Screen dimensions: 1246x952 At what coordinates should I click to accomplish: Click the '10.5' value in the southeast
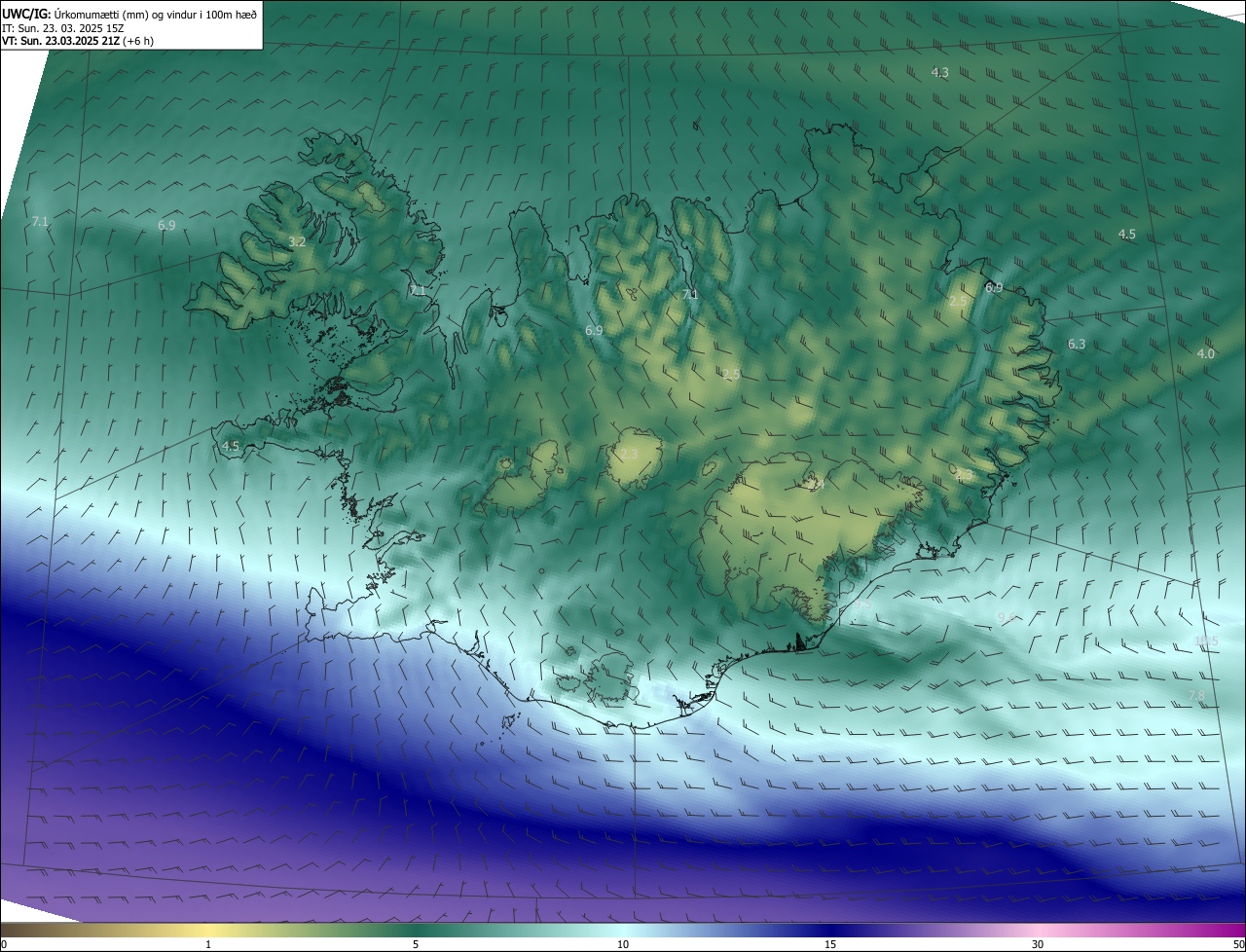point(1206,641)
